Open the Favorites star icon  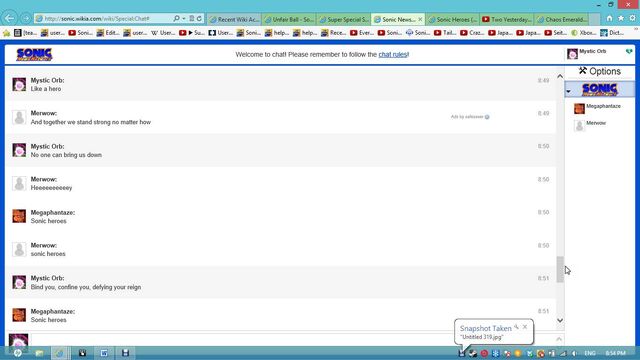coord(621,18)
